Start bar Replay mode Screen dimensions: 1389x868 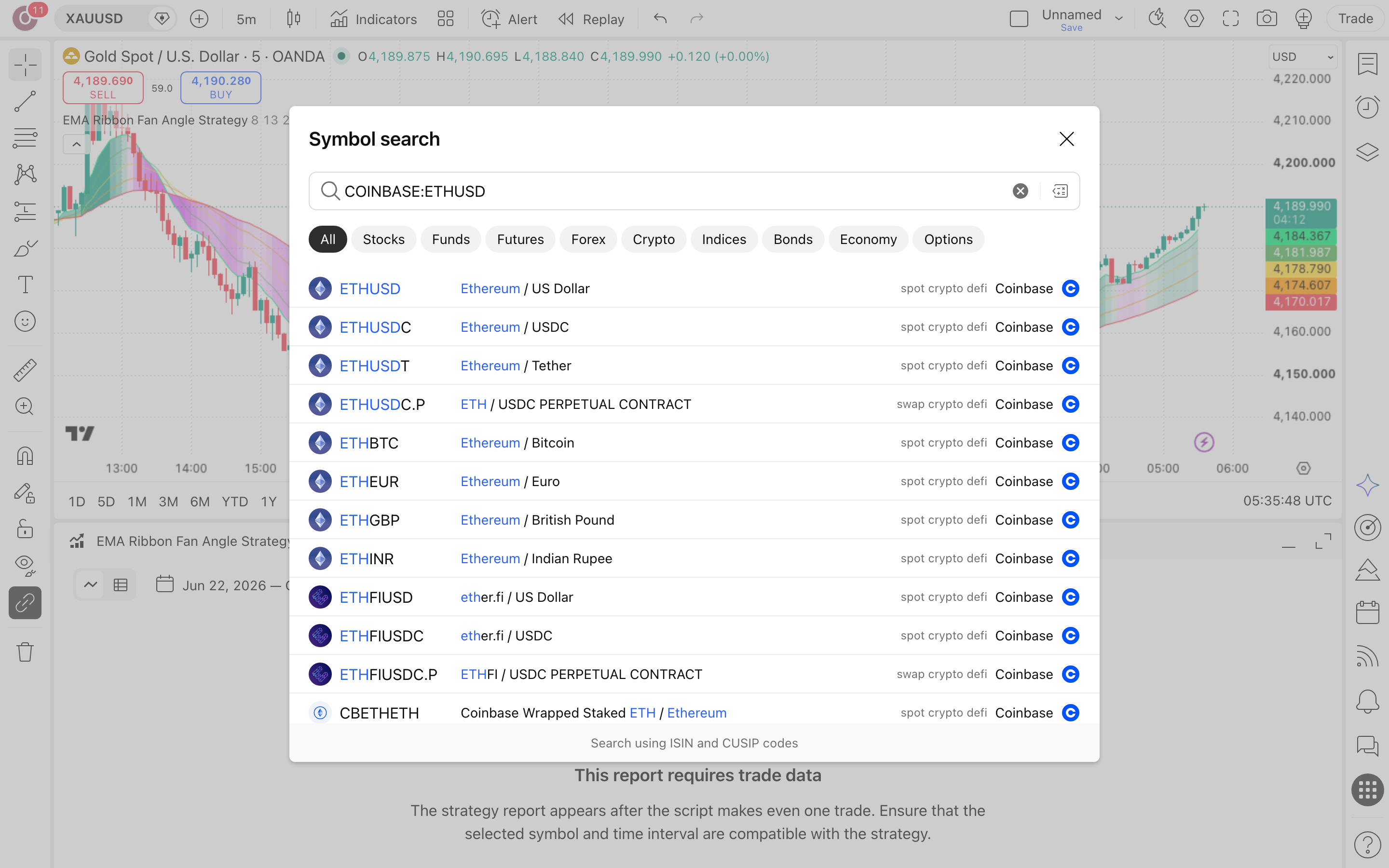tap(591, 19)
